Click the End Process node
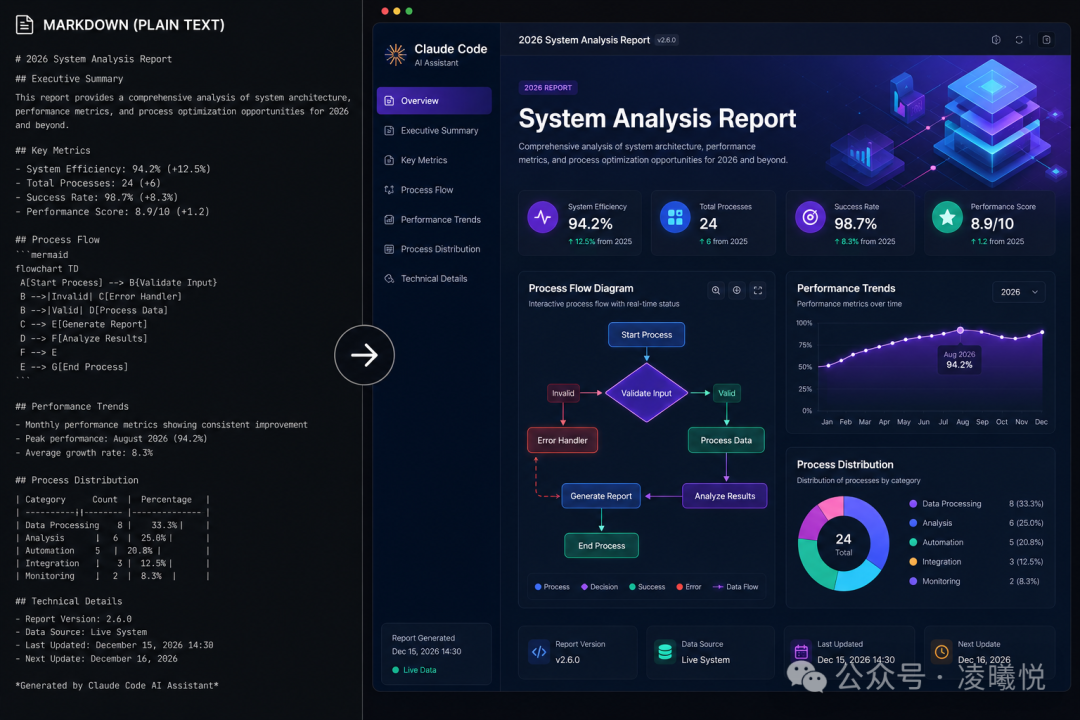The height and width of the screenshot is (720, 1080). [x=601, y=546]
